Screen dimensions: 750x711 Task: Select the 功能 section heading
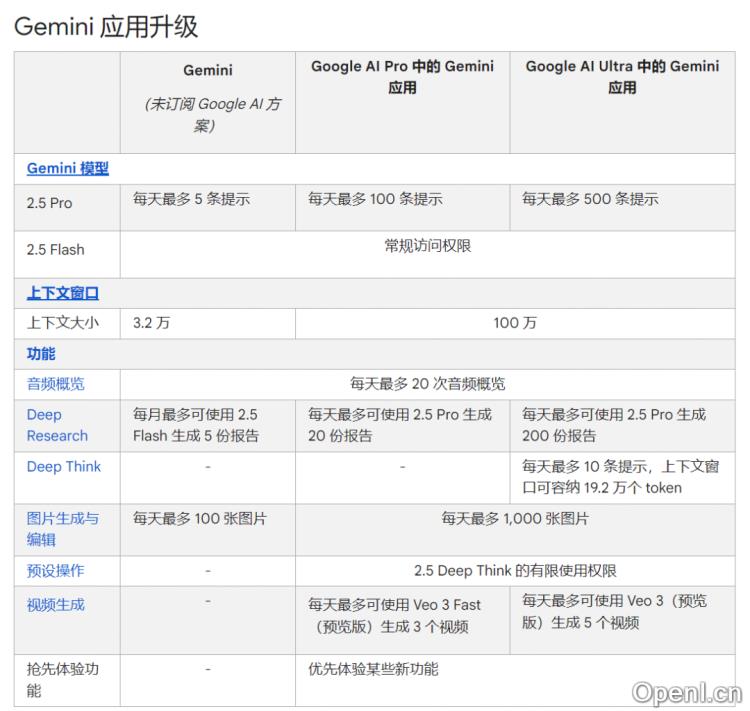pos(41,354)
